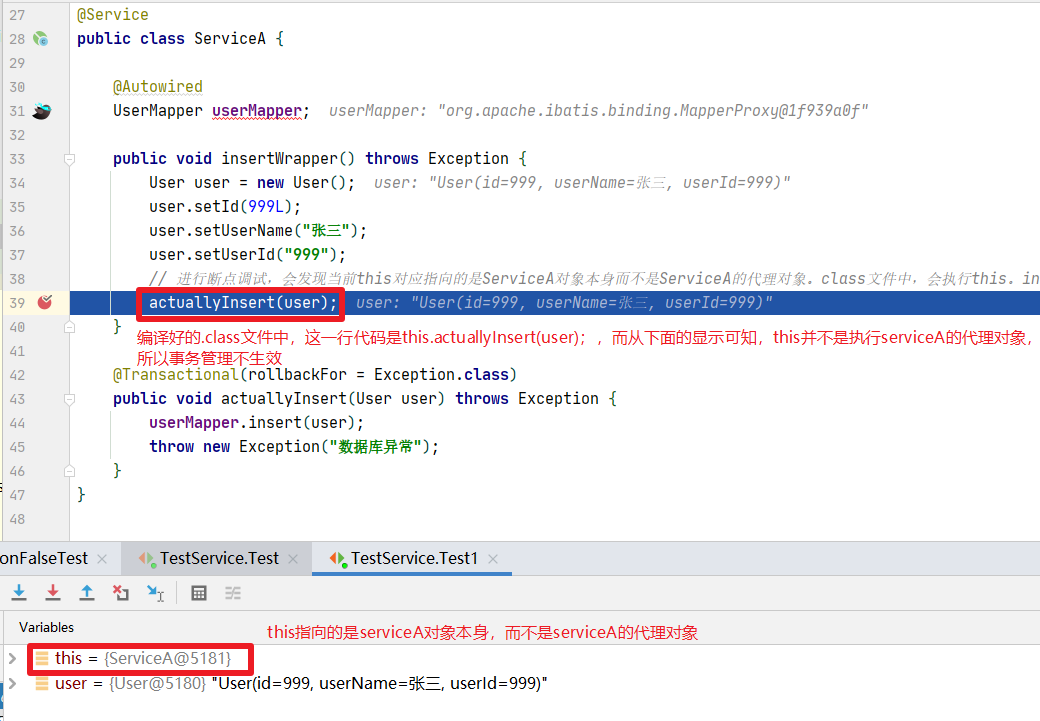The width and height of the screenshot is (1040, 721).
Task: Click the @Transactional annotation text
Action: point(176,375)
